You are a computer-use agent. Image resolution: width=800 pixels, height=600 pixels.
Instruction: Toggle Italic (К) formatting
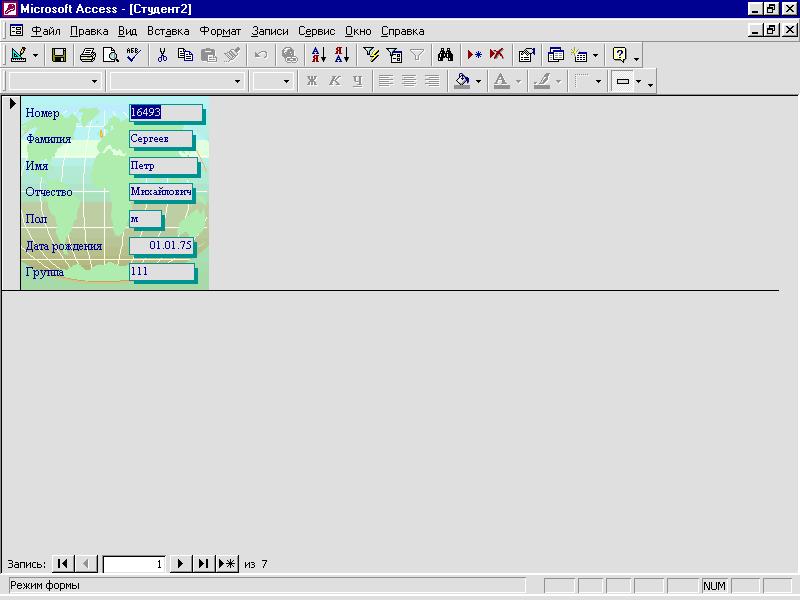tap(335, 81)
